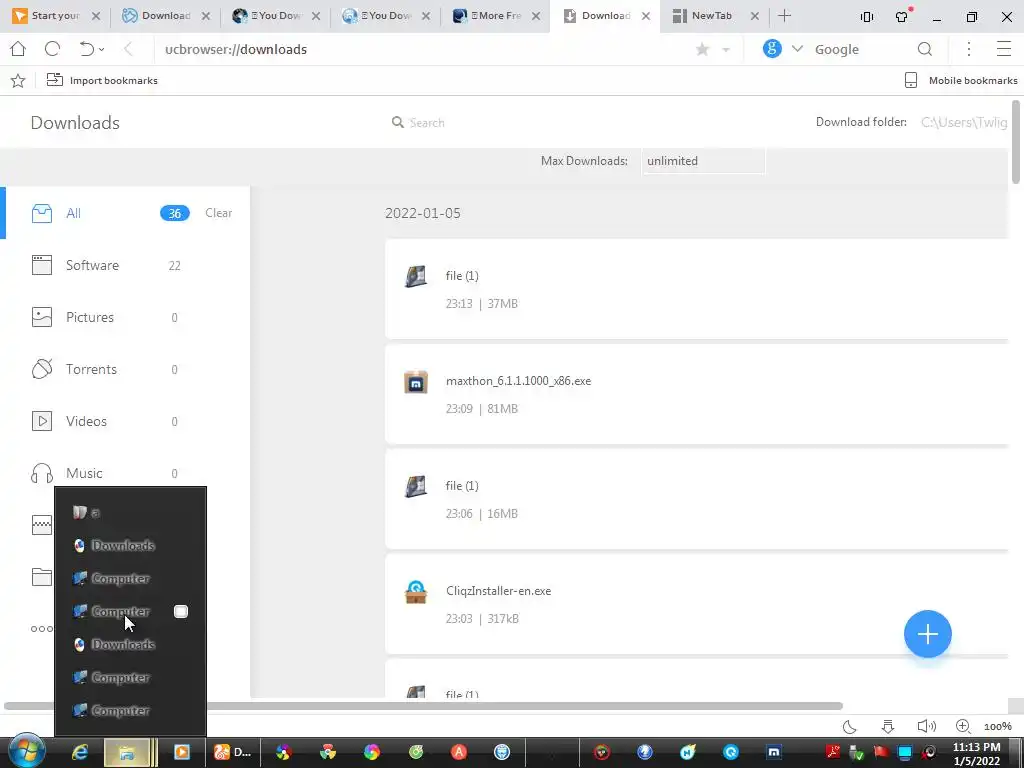1024x768 pixels.
Task: Open CliqzInstaller-en.exe download entry
Action: pos(697,605)
